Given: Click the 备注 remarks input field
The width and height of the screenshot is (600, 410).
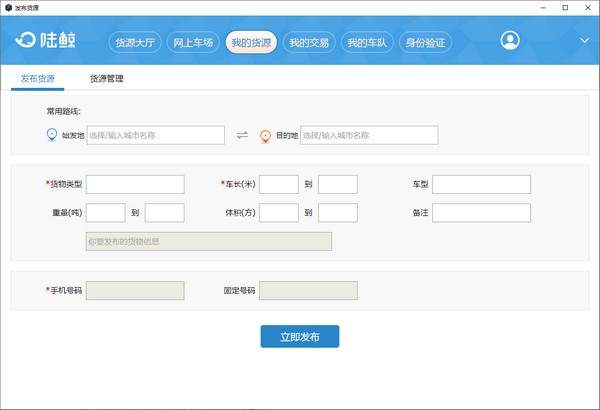Looking at the screenshot, I should [481, 212].
